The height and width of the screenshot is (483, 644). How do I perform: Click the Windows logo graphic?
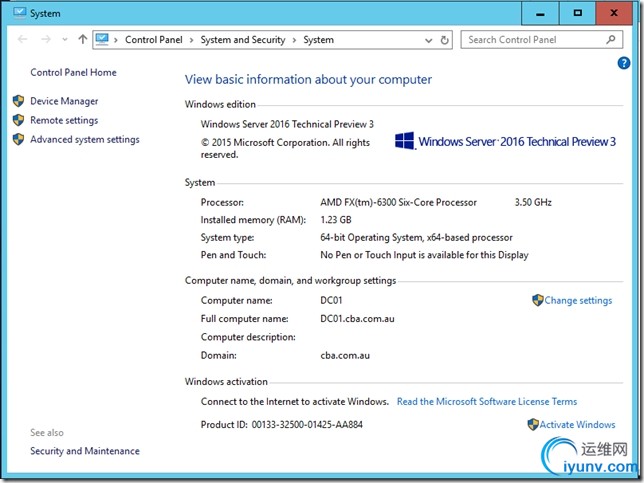pyautogui.click(x=405, y=141)
